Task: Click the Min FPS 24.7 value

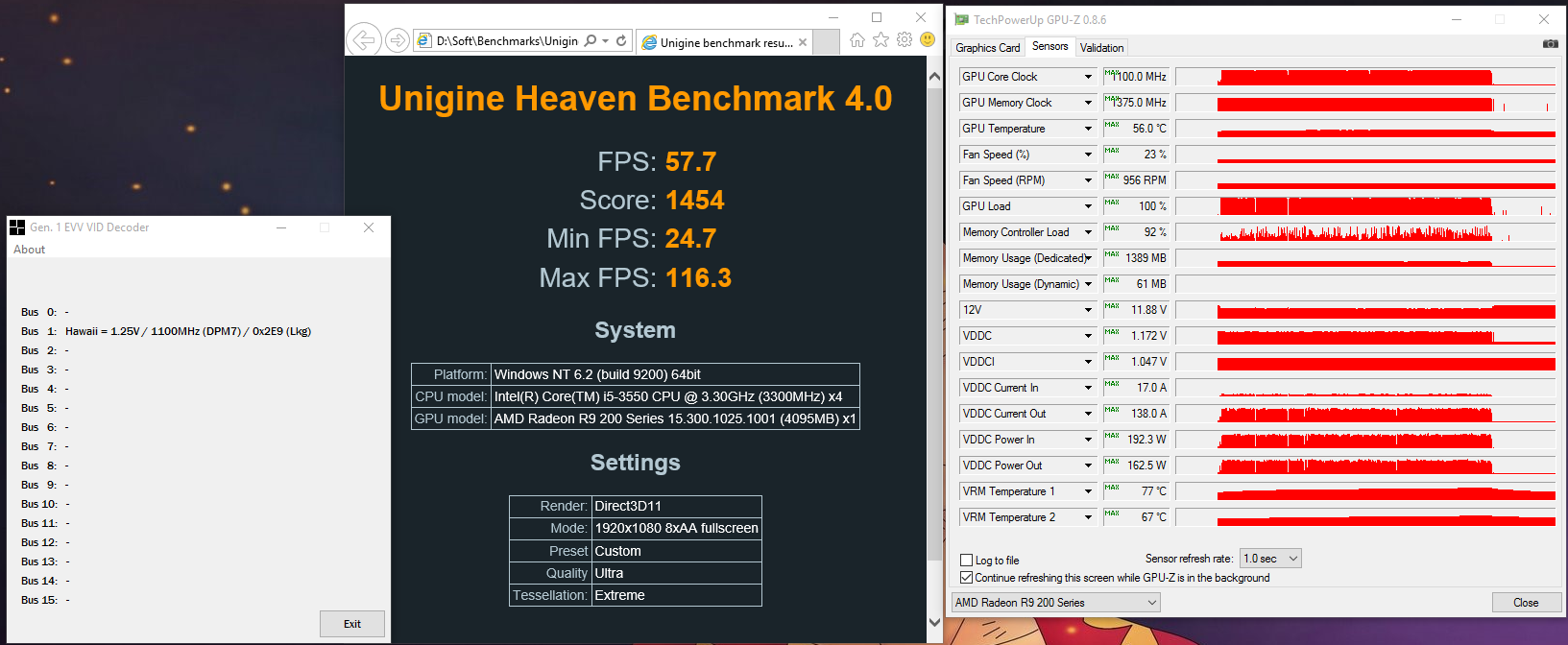Action: [x=690, y=239]
